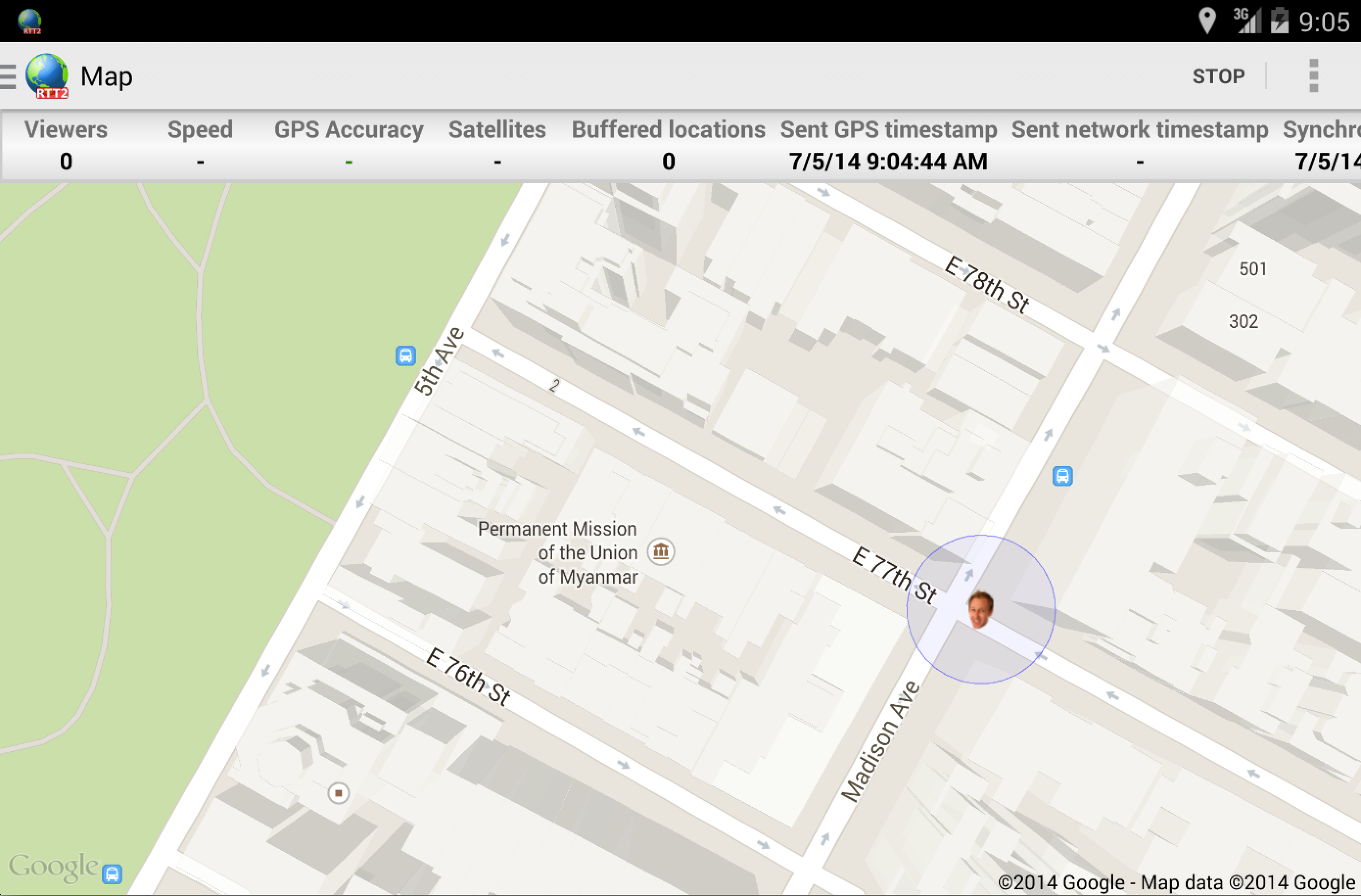Tap the Sent network timestamp header
The image size is (1361, 896).
coord(1140,130)
